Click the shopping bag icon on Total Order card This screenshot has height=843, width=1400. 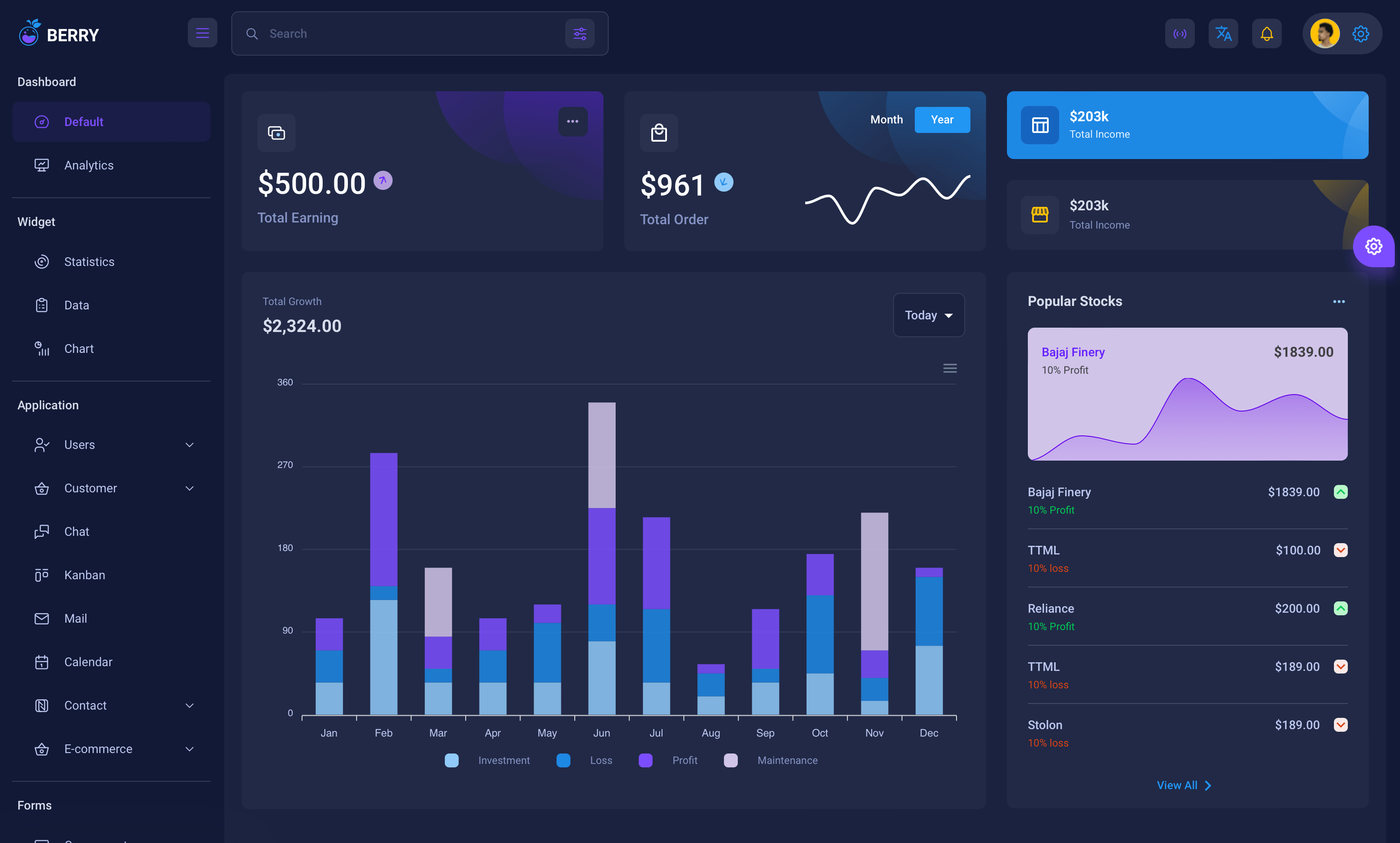[x=659, y=133]
